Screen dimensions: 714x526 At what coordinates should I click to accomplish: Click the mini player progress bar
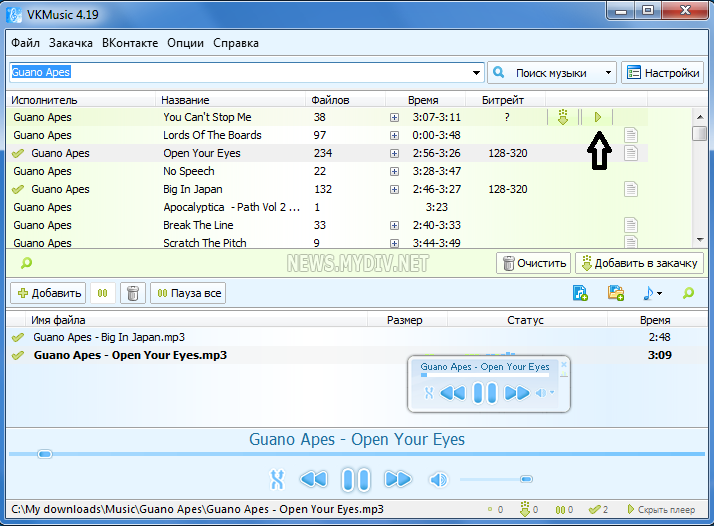[485, 375]
